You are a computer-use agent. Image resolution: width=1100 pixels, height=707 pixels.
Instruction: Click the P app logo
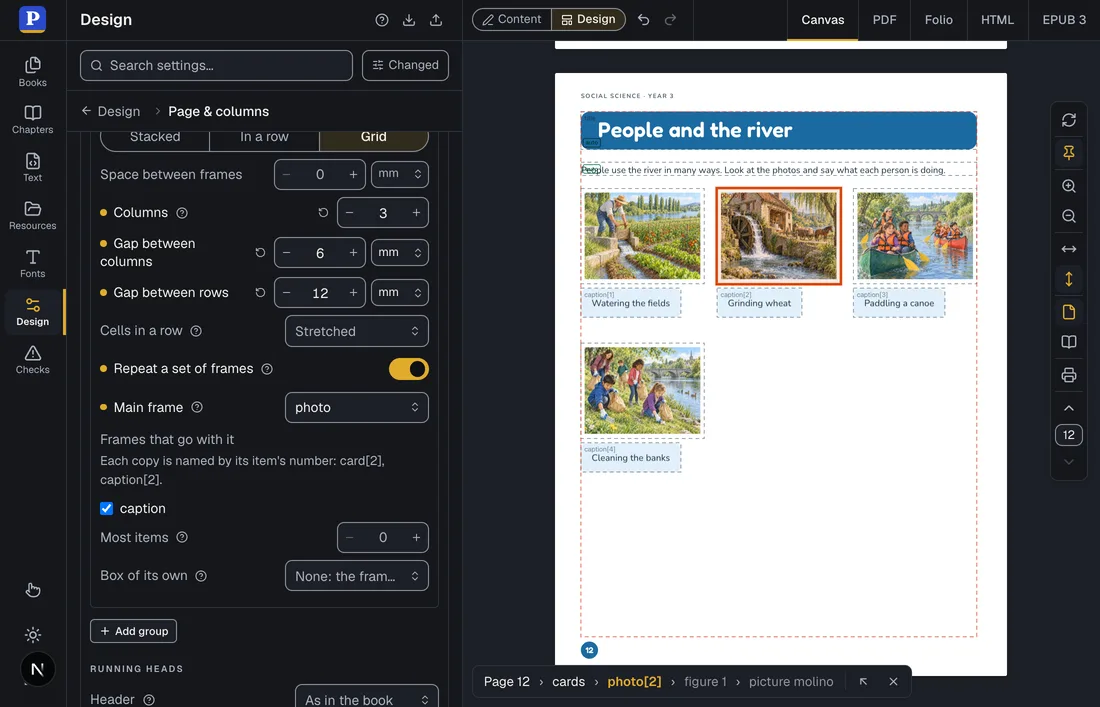point(32,19)
